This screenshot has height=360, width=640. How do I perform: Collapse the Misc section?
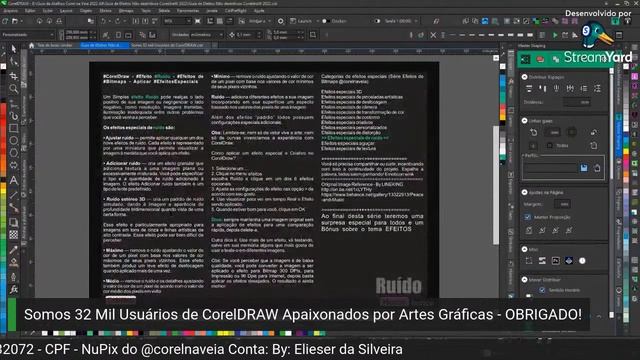click(x=524, y=249)
